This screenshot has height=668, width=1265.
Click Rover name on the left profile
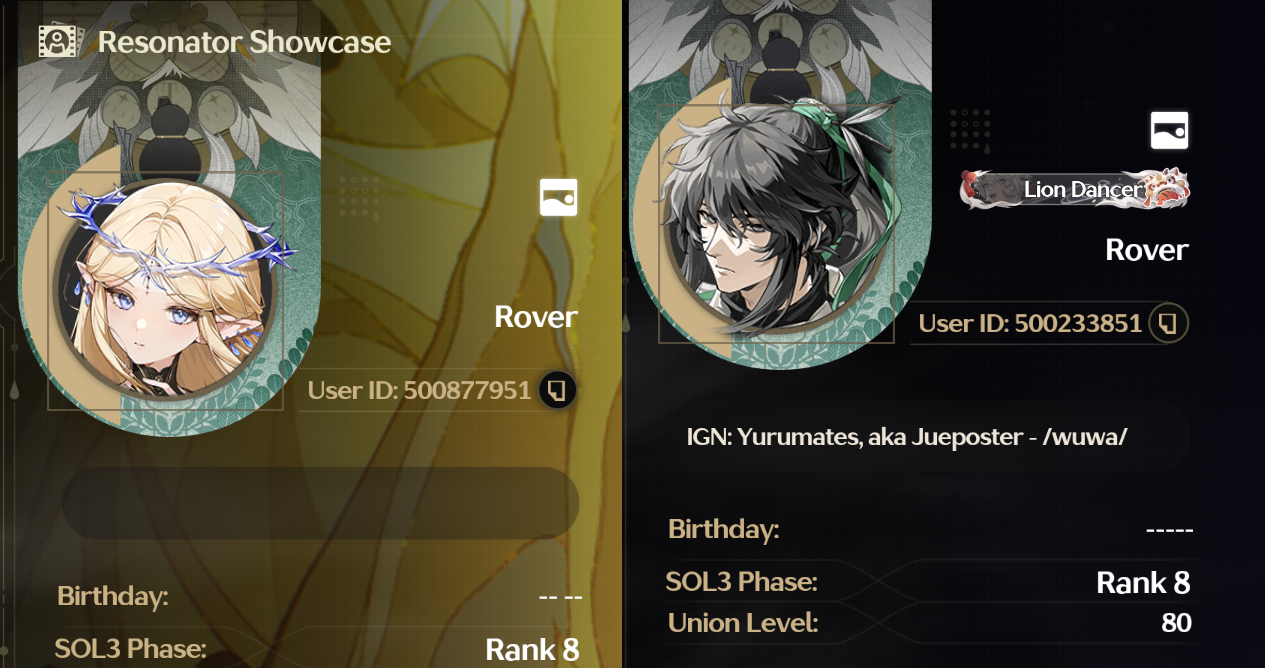coord(536,317)
